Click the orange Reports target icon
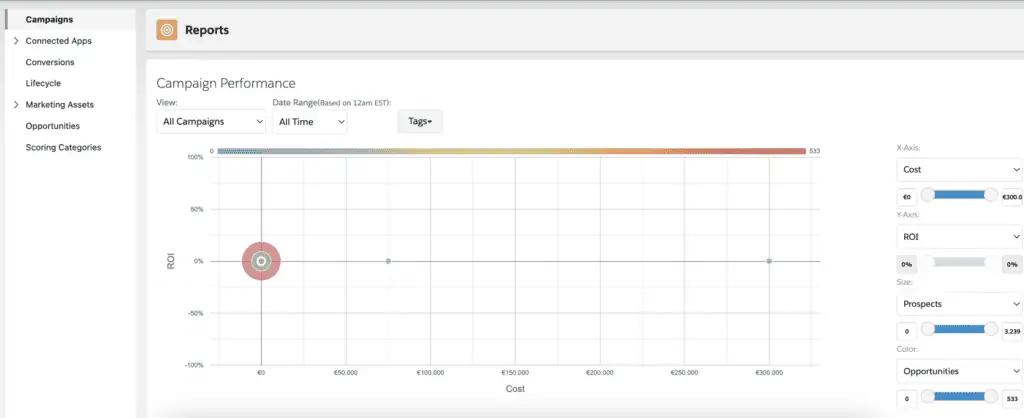Screen dimensions: 1024x418 click(x=167, y=30)
